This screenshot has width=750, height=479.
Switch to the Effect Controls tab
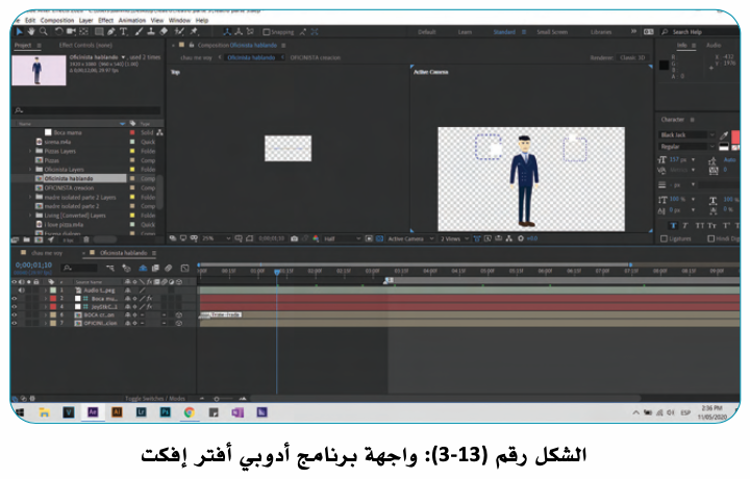click(x=85, y=45)
